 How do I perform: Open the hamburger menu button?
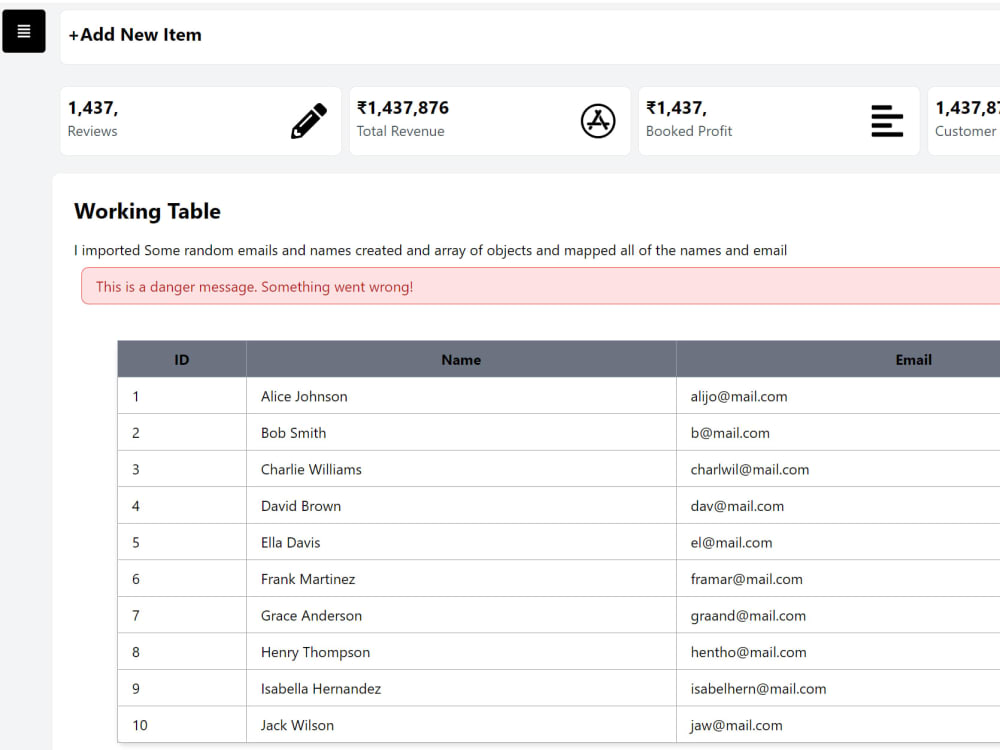click(24, 31)
